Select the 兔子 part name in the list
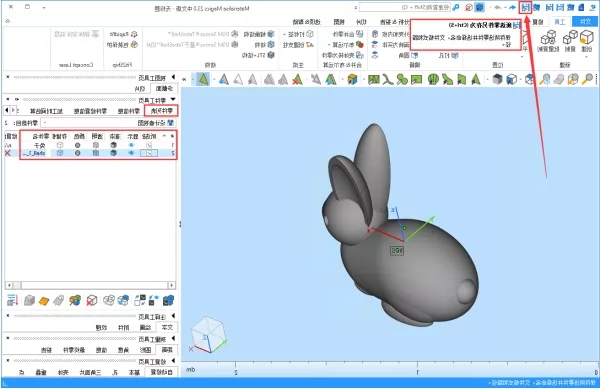Viewport: 600px width, 389px height. (39, 145)
